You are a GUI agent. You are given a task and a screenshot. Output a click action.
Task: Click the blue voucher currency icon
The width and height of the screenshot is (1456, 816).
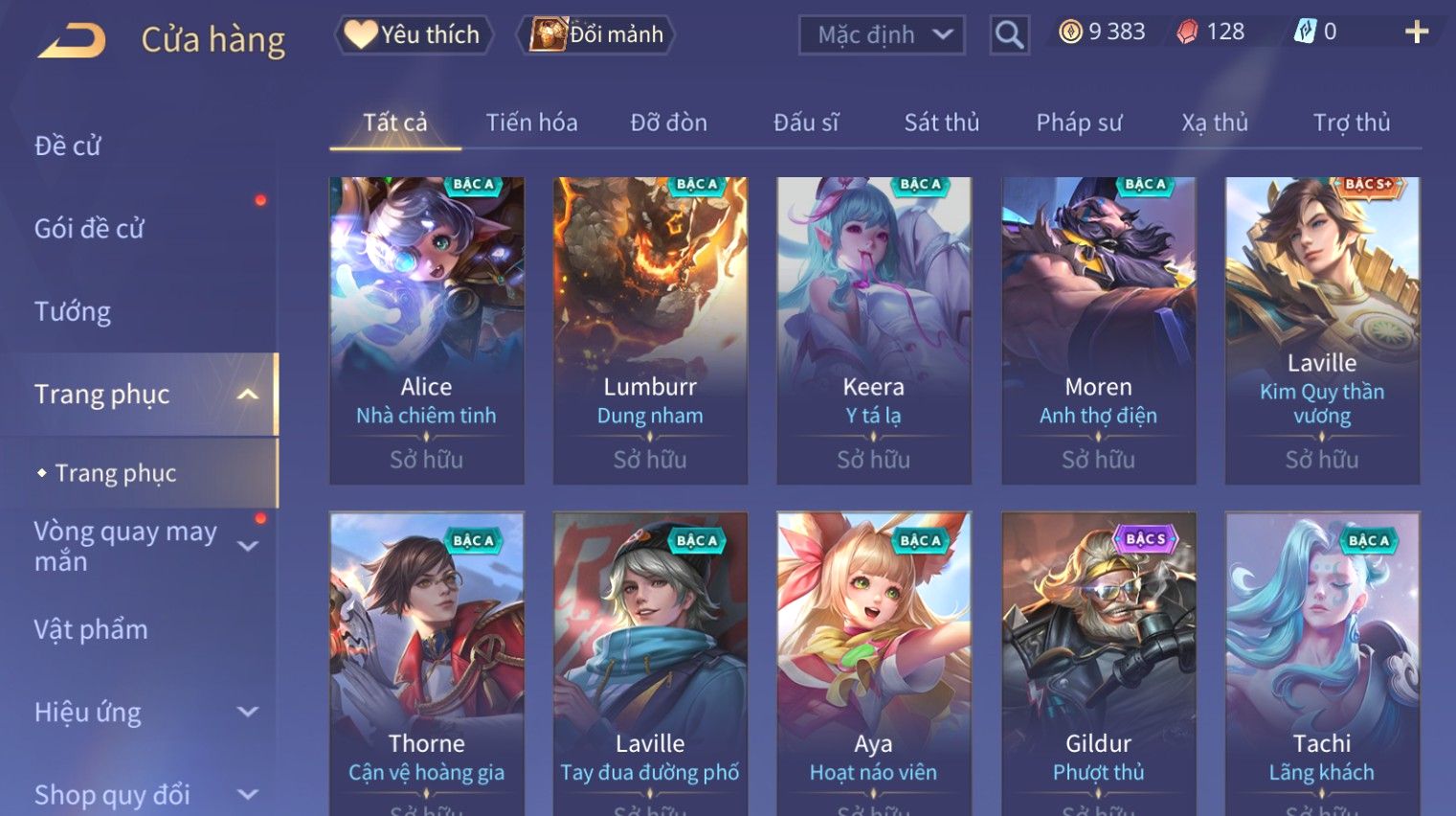pyautogui.click(x=1306, y=33)
